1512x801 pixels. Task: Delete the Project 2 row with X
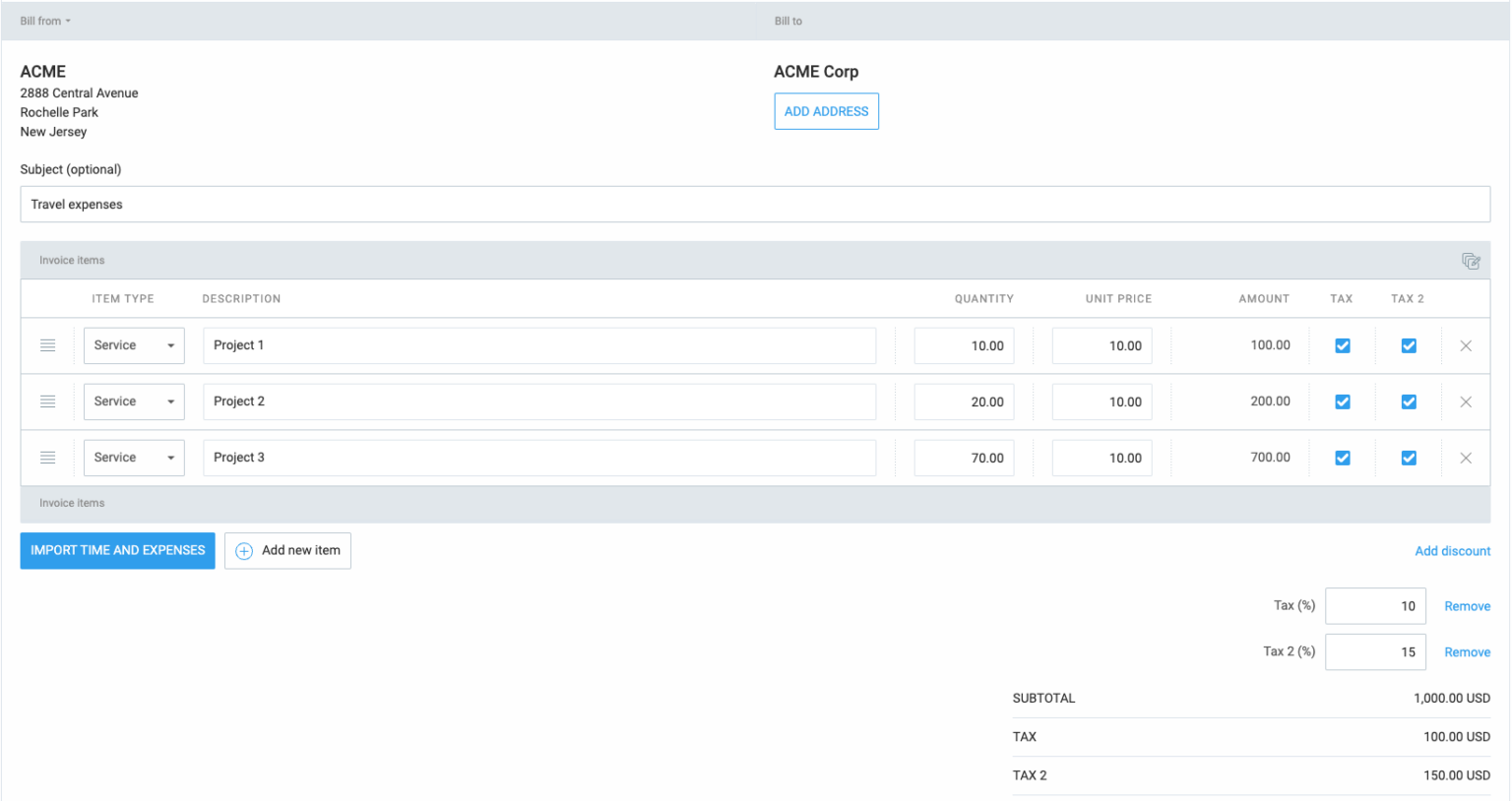(1466, 401)
